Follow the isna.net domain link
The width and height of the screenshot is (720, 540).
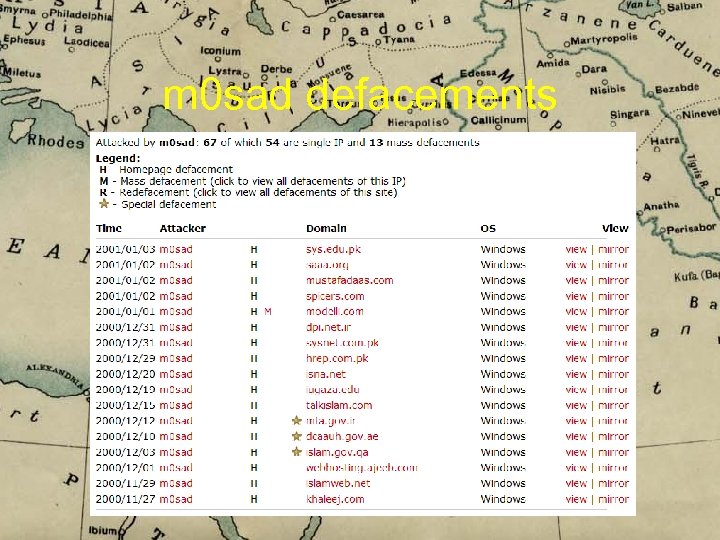[x=326, y=374]
